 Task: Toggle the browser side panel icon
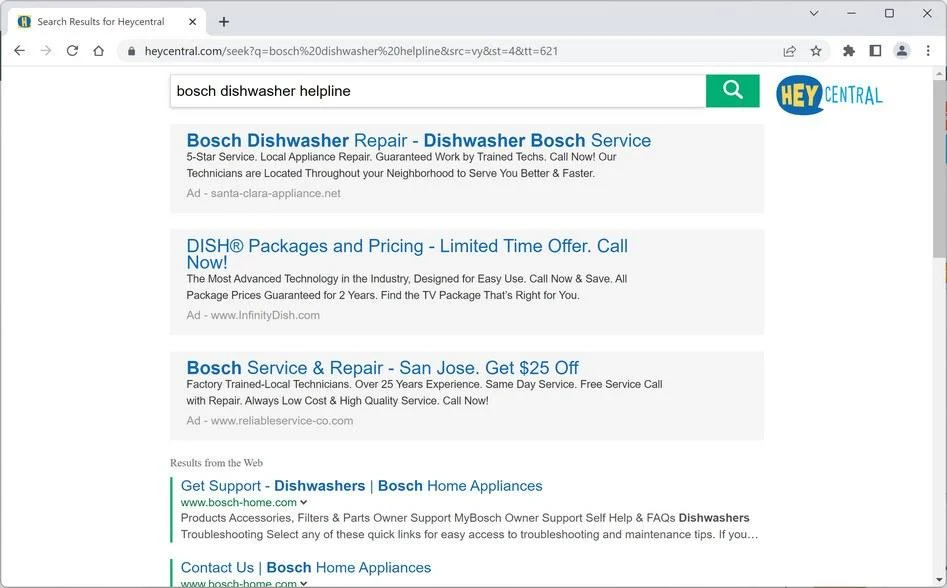875,51
